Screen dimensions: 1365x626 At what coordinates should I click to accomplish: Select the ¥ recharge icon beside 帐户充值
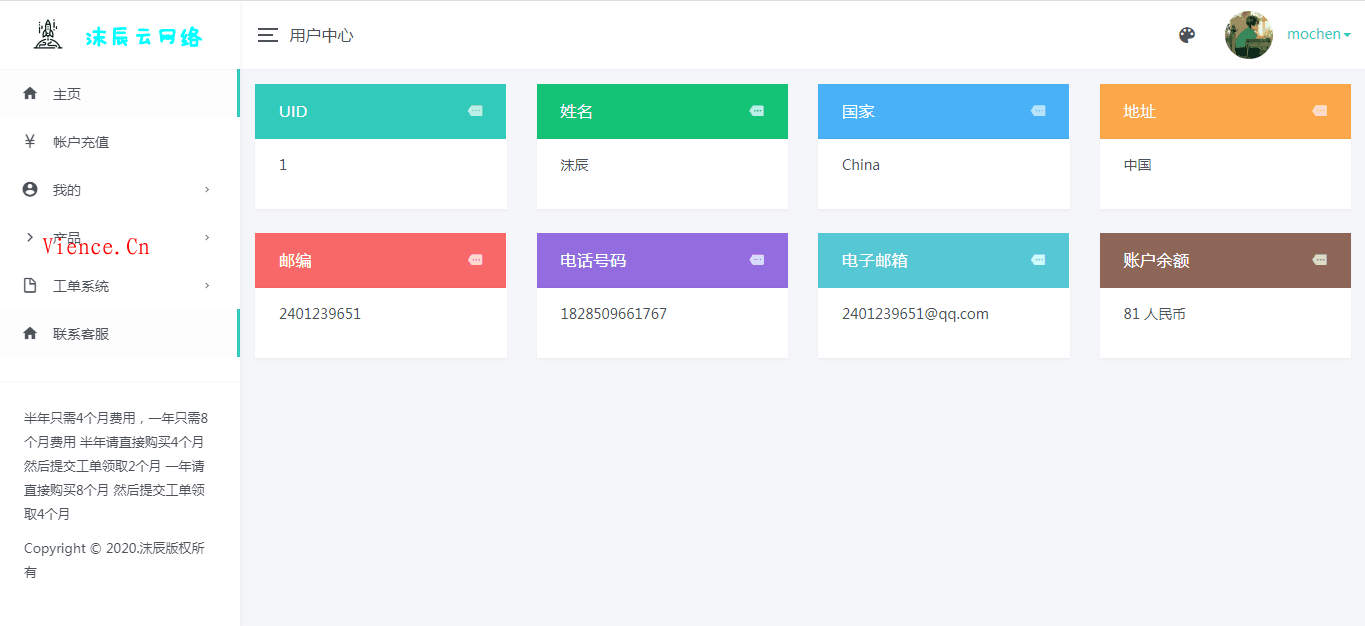tap(30, 141)
